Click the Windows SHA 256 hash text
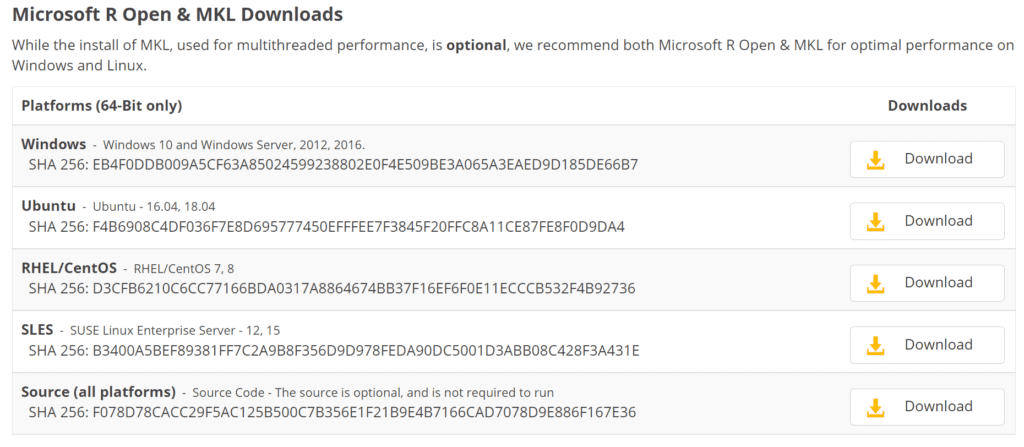This screenshot has height=447, width=1024. click(333, 165)
